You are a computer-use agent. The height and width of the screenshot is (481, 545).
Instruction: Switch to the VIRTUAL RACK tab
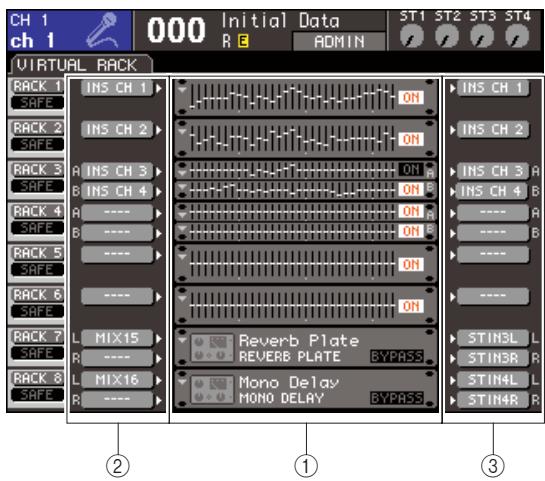point(80,65)
